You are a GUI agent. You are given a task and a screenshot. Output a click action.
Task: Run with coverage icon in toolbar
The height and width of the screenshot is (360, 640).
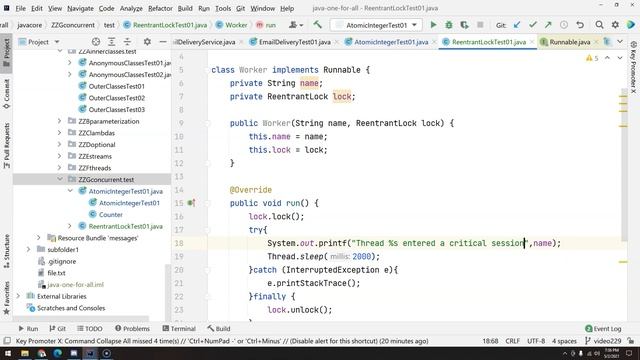(x=464, y=25)
